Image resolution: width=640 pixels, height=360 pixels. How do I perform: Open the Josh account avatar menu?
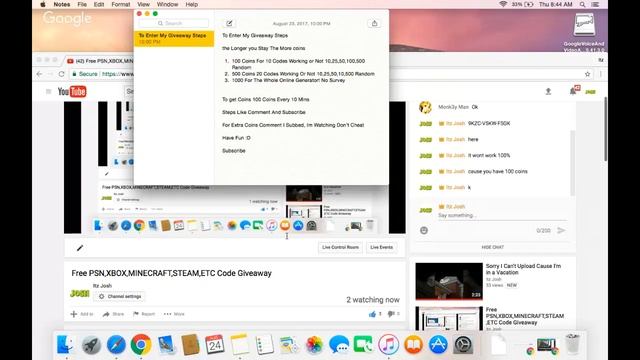point(590,92)
